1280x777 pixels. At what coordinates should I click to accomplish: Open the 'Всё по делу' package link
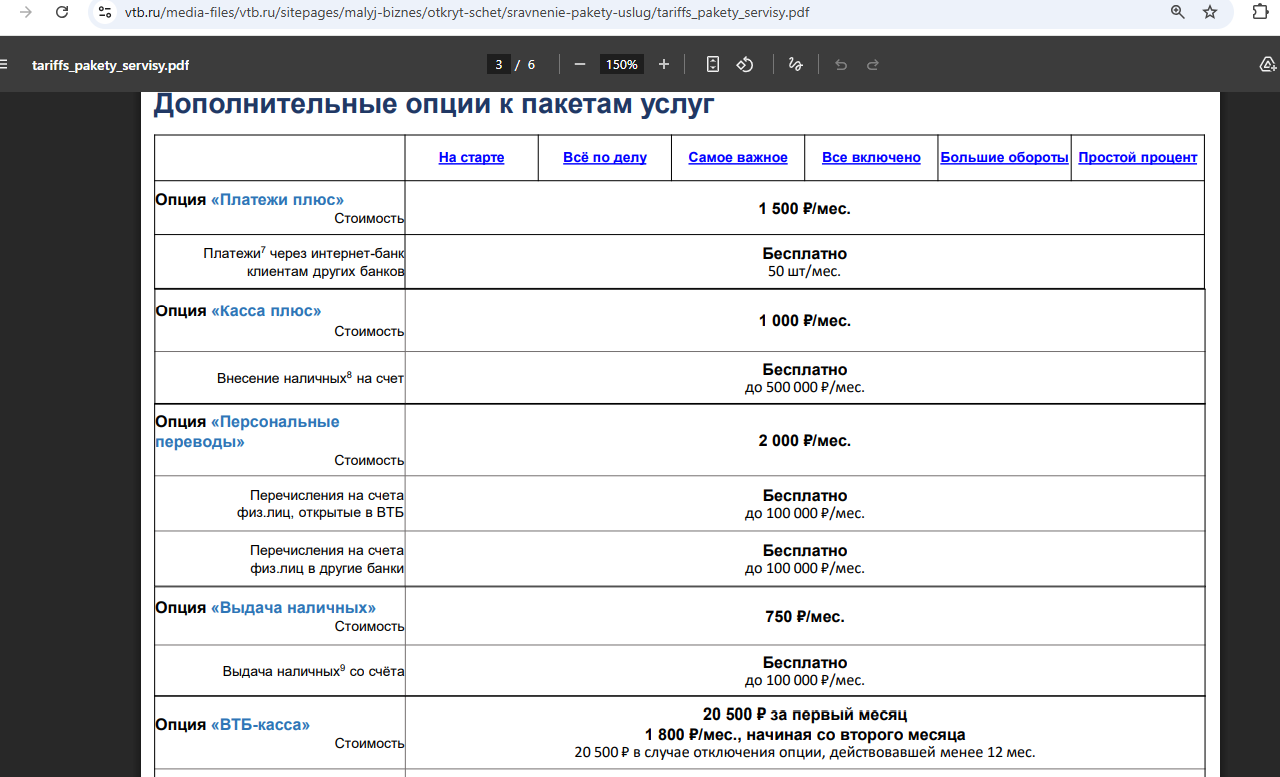click(x=604, y=158)
